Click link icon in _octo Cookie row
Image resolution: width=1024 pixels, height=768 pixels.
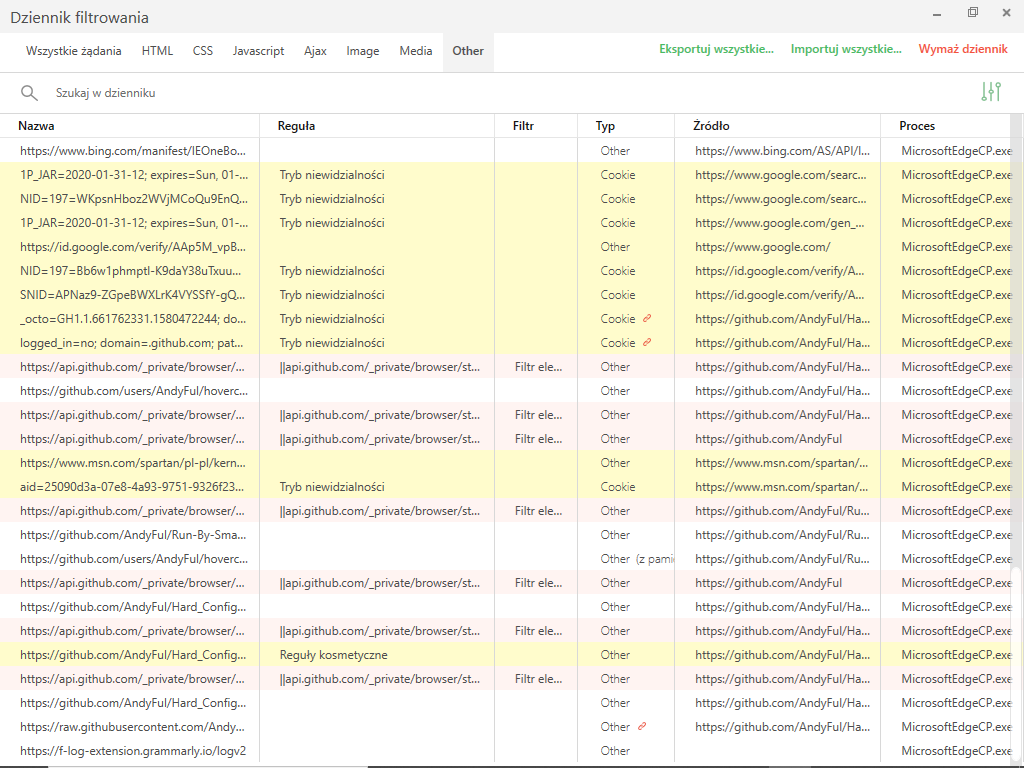coord(647,319)
